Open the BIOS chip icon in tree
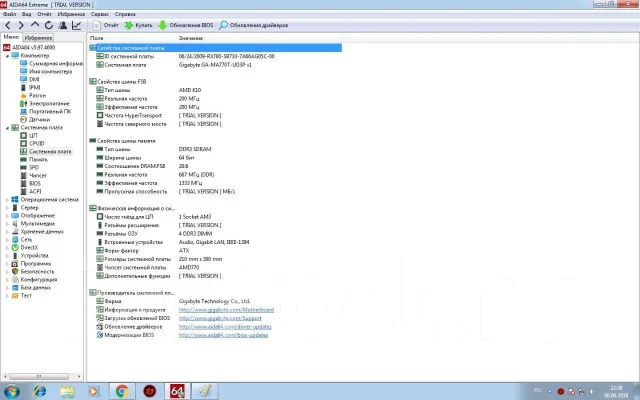The image size is (640, 400). pos(23,184)
